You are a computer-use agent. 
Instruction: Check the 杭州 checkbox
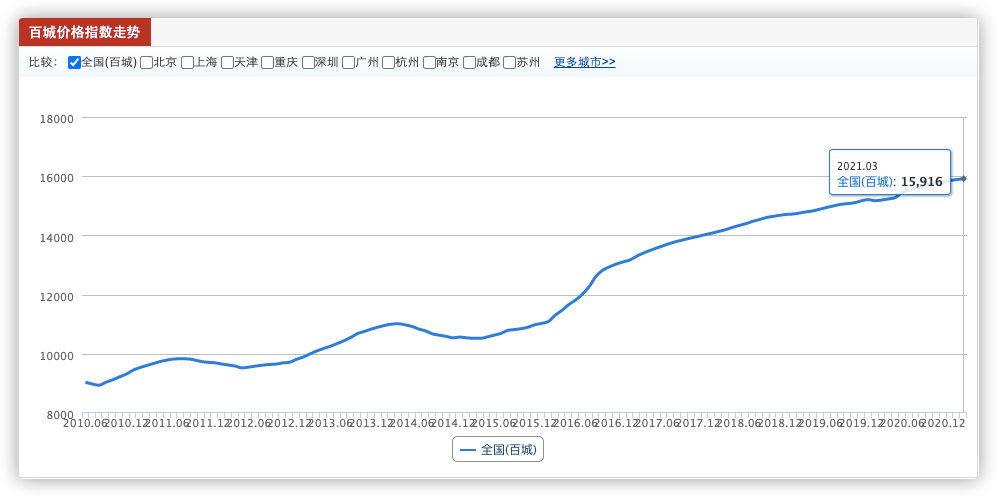388,62
